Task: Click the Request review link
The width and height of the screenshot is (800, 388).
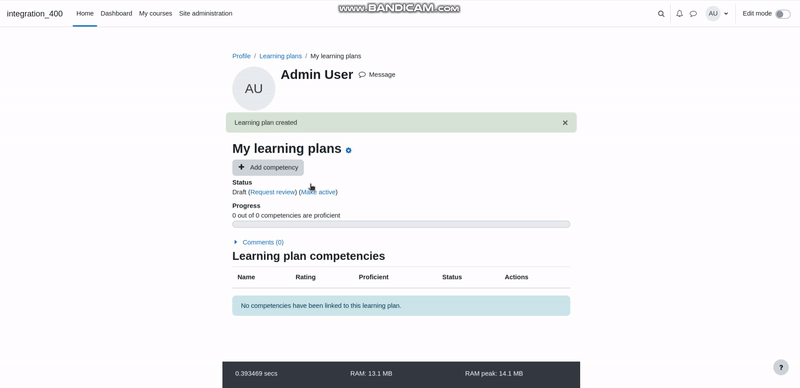Action: click(273, 192)
